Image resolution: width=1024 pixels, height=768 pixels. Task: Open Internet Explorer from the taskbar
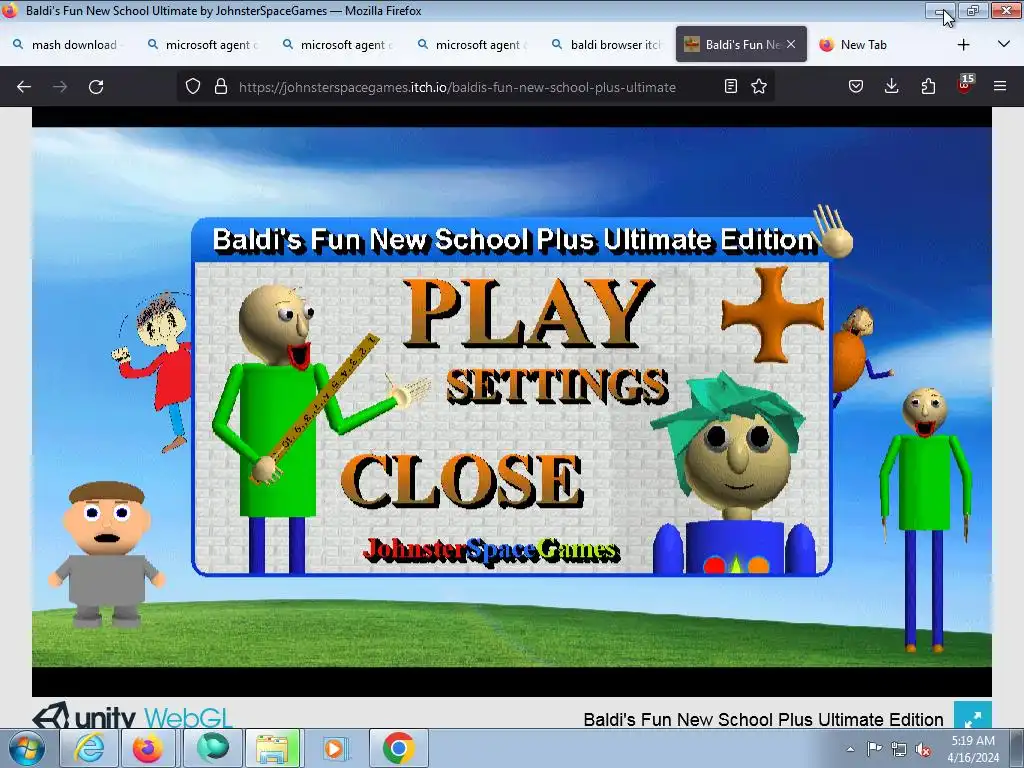click(x=88, y=748)
